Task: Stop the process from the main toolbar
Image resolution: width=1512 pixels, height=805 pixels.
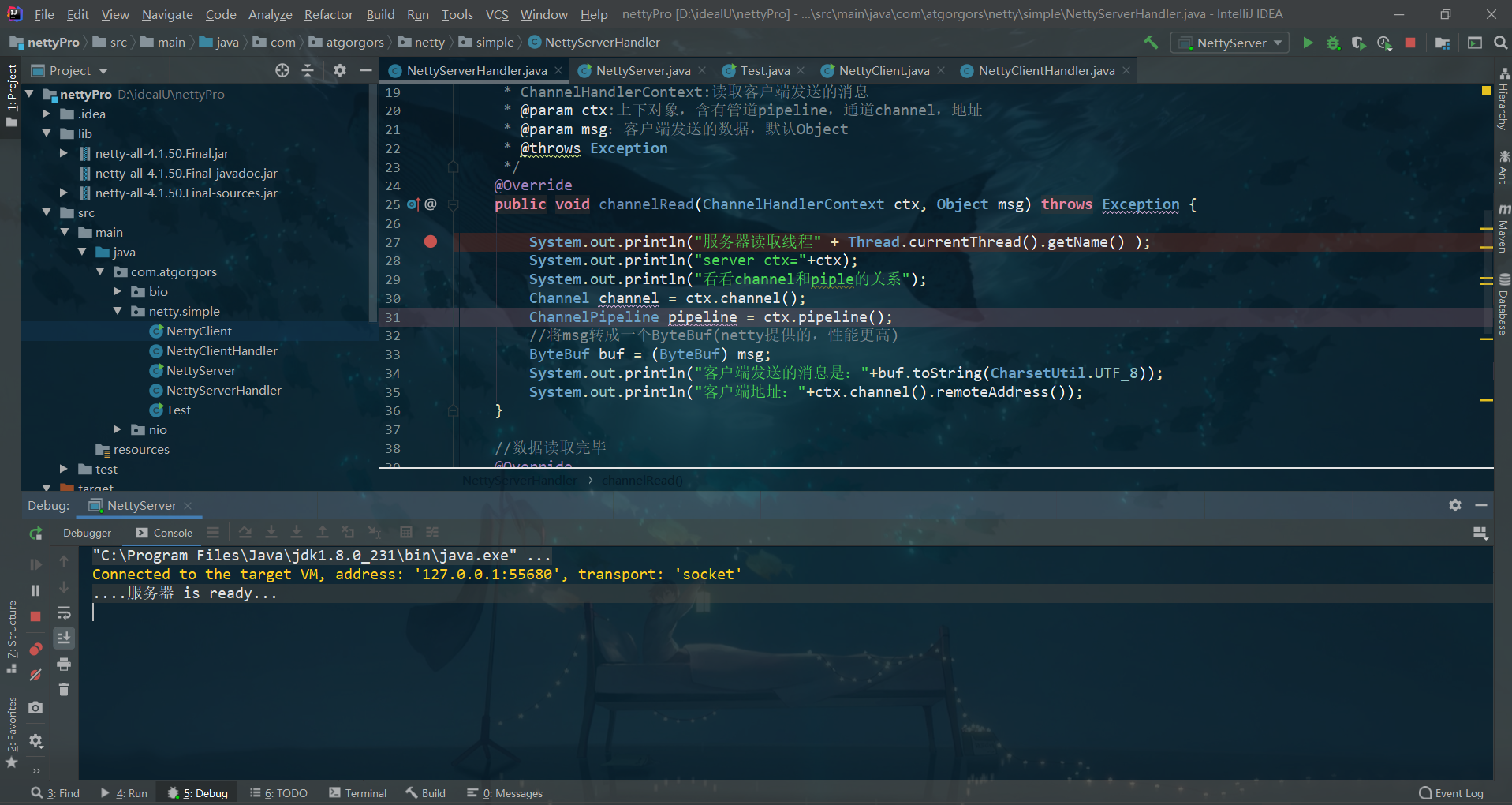Action: click(1410, 43)
